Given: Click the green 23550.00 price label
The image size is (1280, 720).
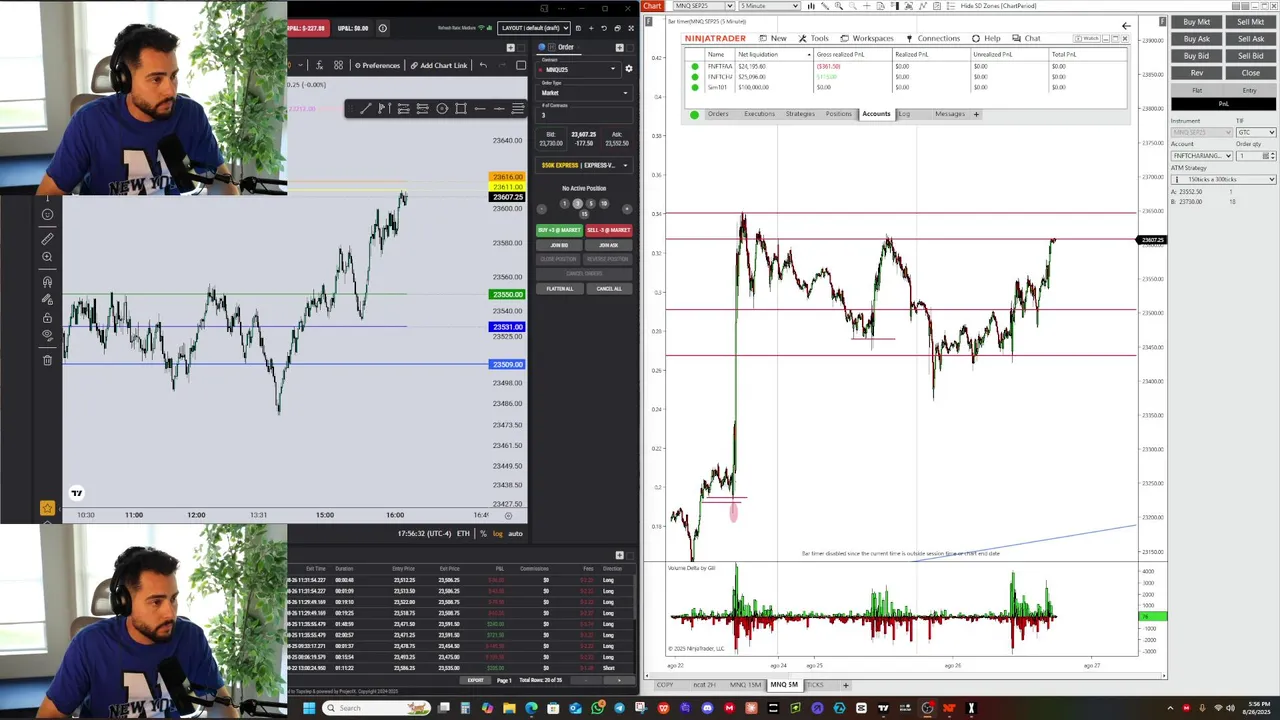Looking at the screenshot, I should [x=507, y=295].
